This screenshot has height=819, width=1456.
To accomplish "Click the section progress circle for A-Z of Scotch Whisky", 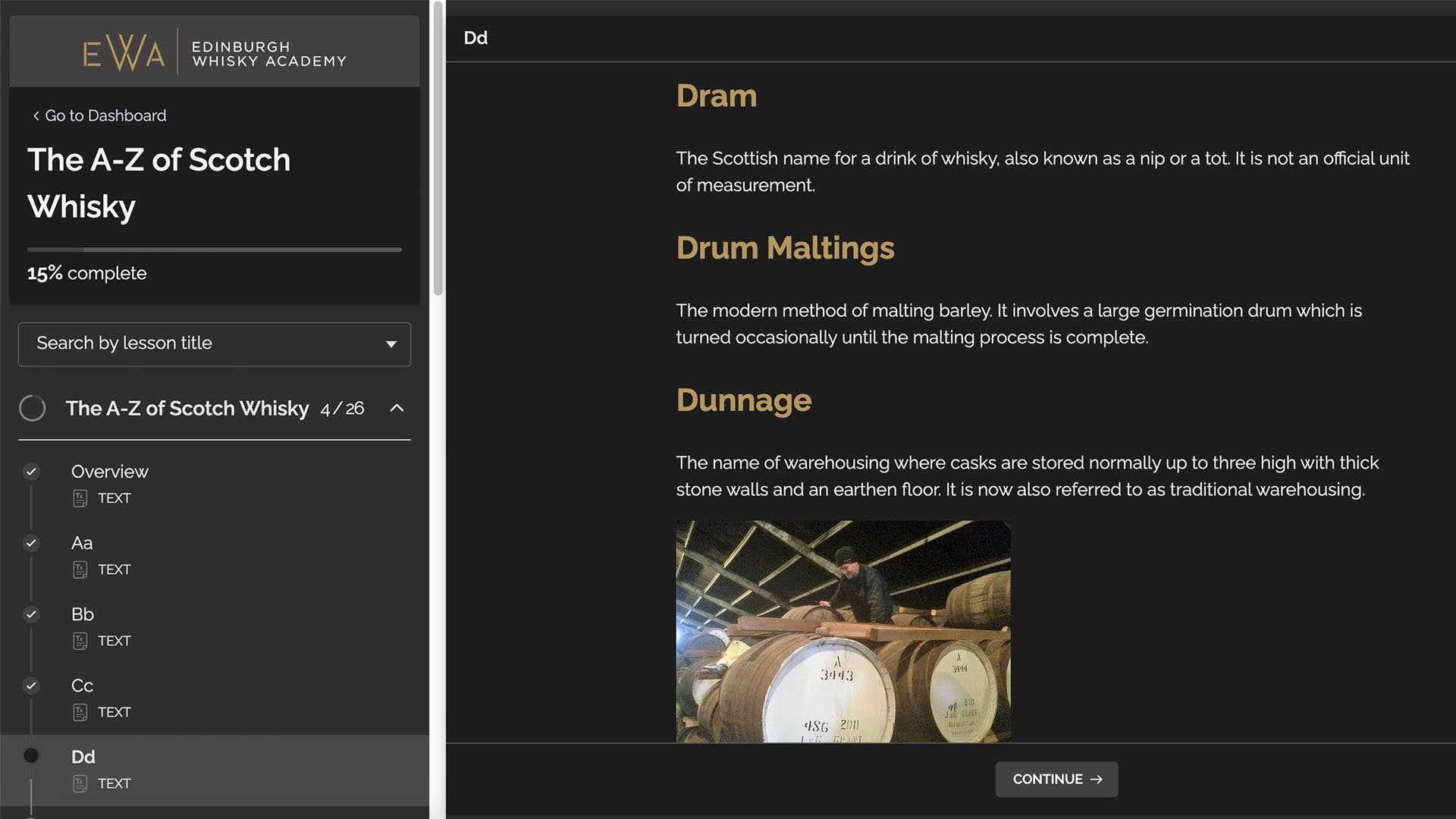I will coord(33,408).
